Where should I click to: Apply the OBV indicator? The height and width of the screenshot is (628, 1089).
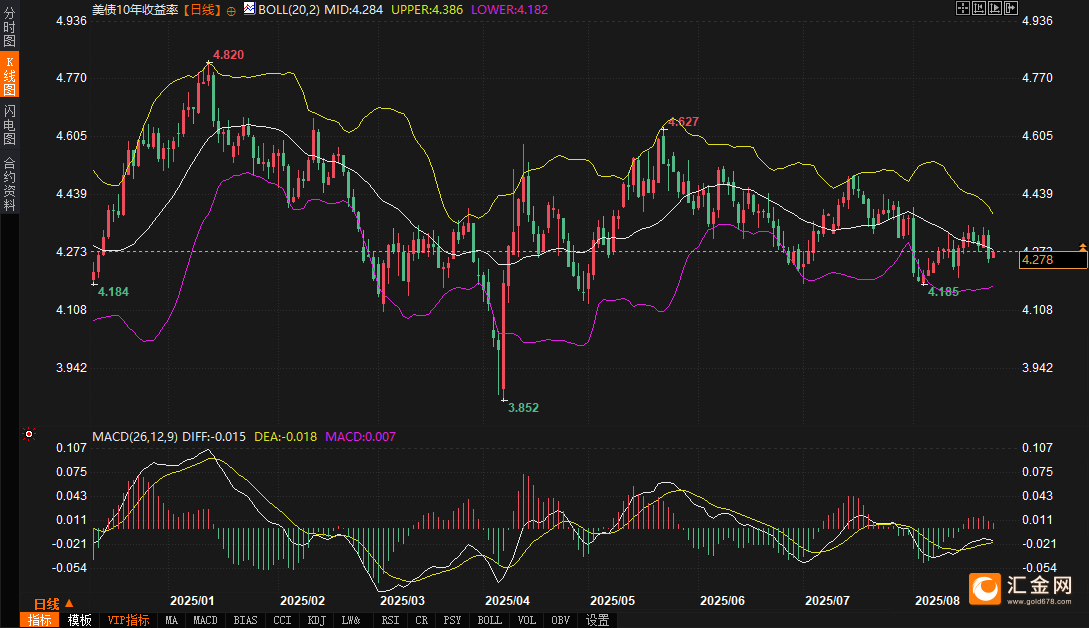[x=560, y=620]
